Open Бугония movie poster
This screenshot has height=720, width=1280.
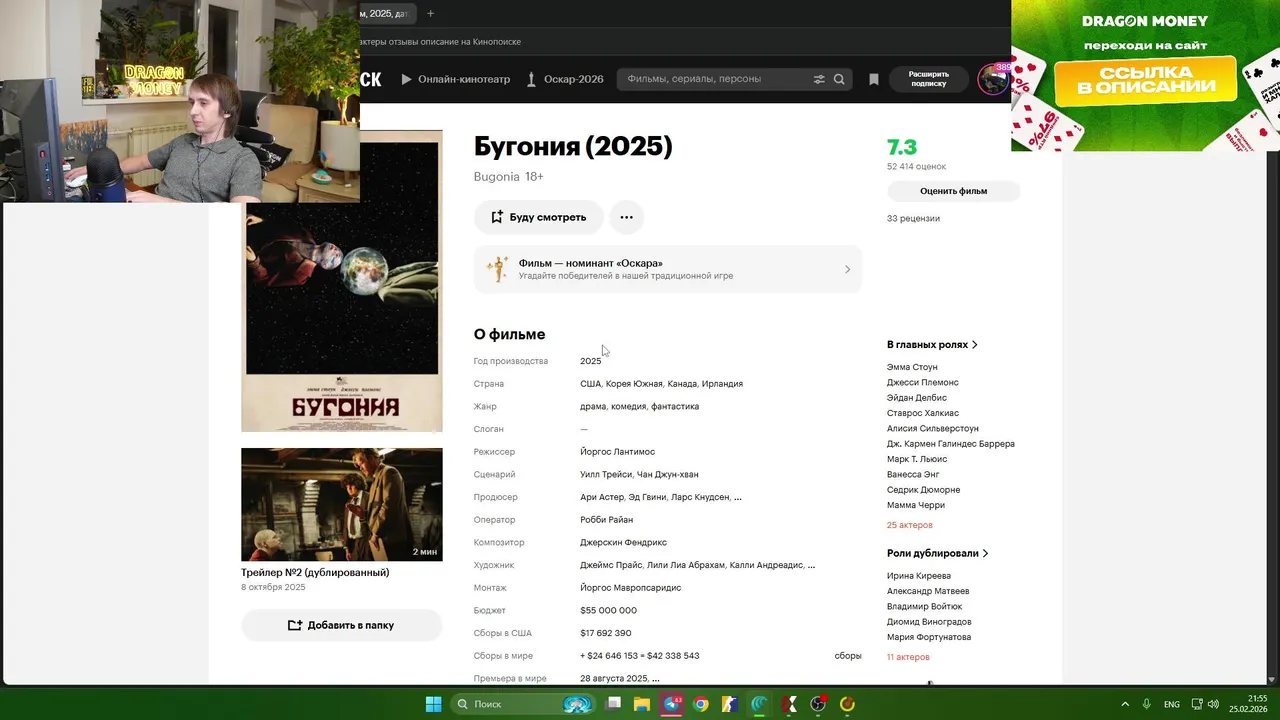coord(341,281)
